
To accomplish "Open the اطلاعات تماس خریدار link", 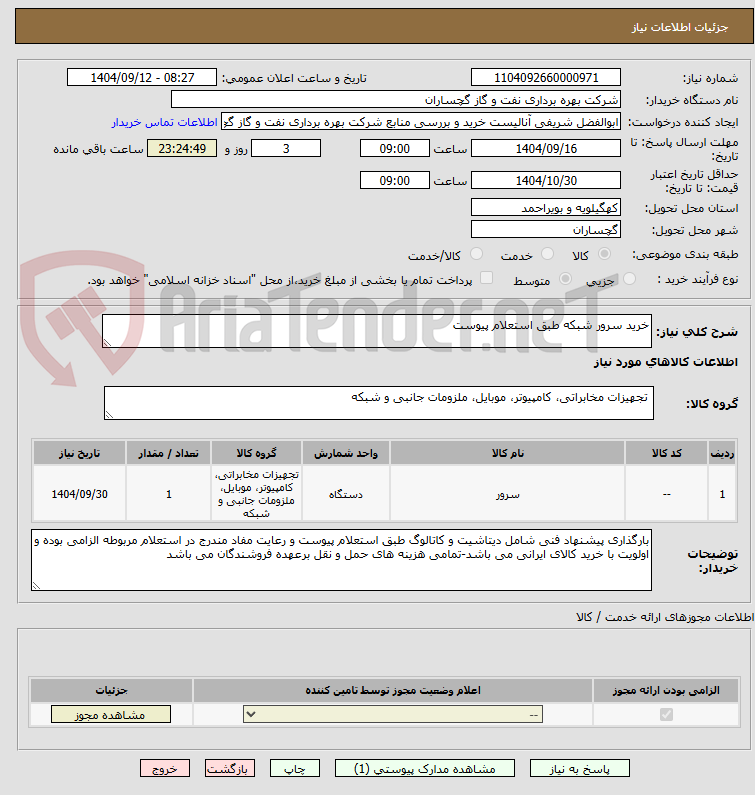I will coord(164,122).
